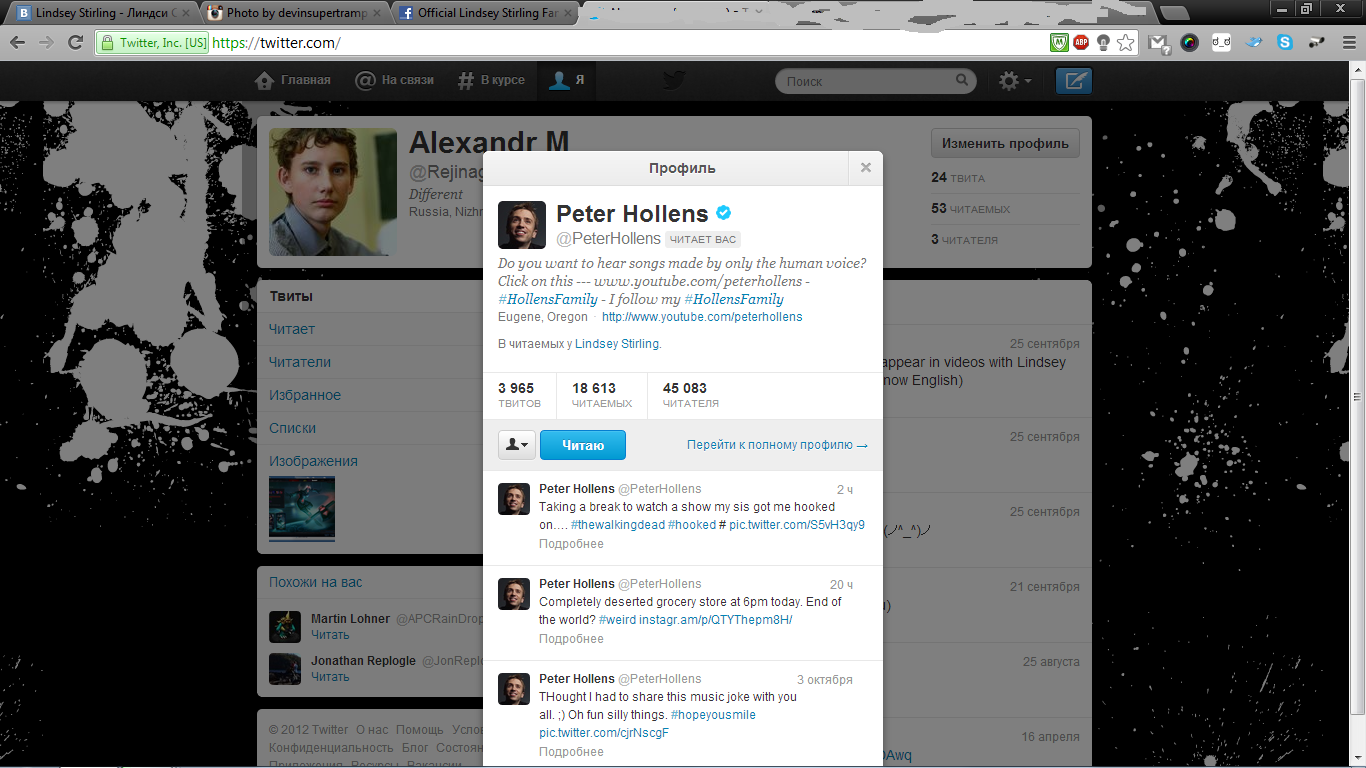Open the compose new tweet button
Viewport: 1366px width, 768px height.
[x=1074, y=81]
